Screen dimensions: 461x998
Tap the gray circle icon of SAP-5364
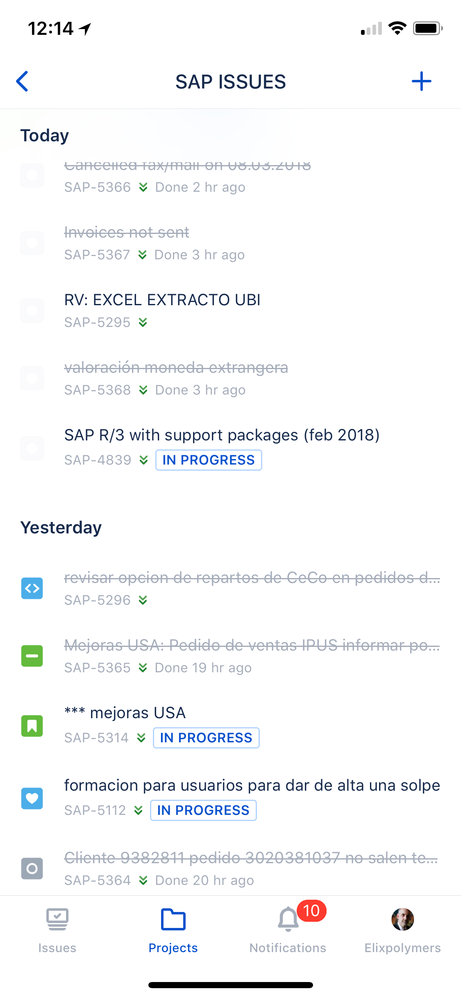pos(32,869)
